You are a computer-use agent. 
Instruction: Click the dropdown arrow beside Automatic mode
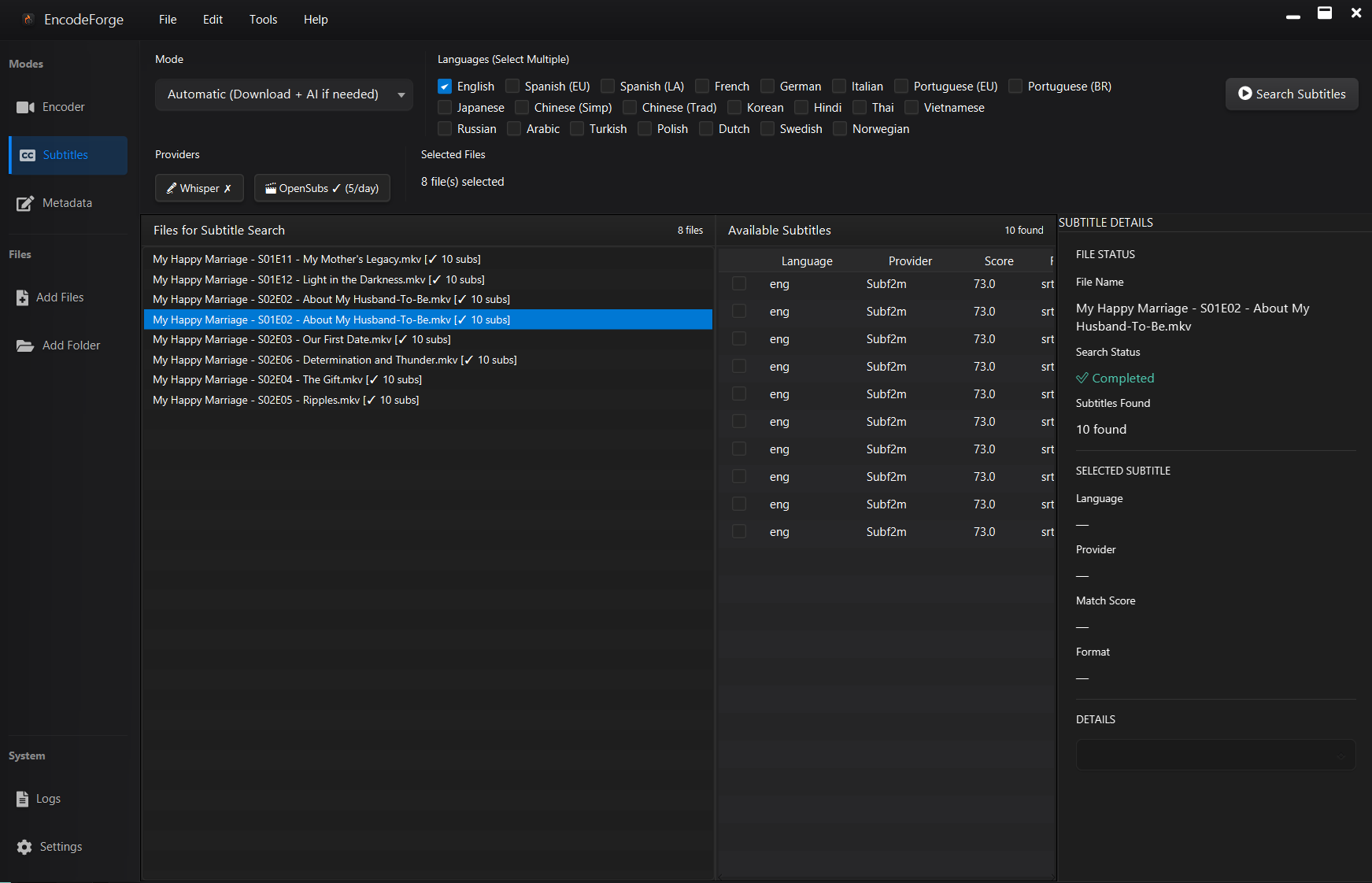pyautogui.click(x=401, y=95)
